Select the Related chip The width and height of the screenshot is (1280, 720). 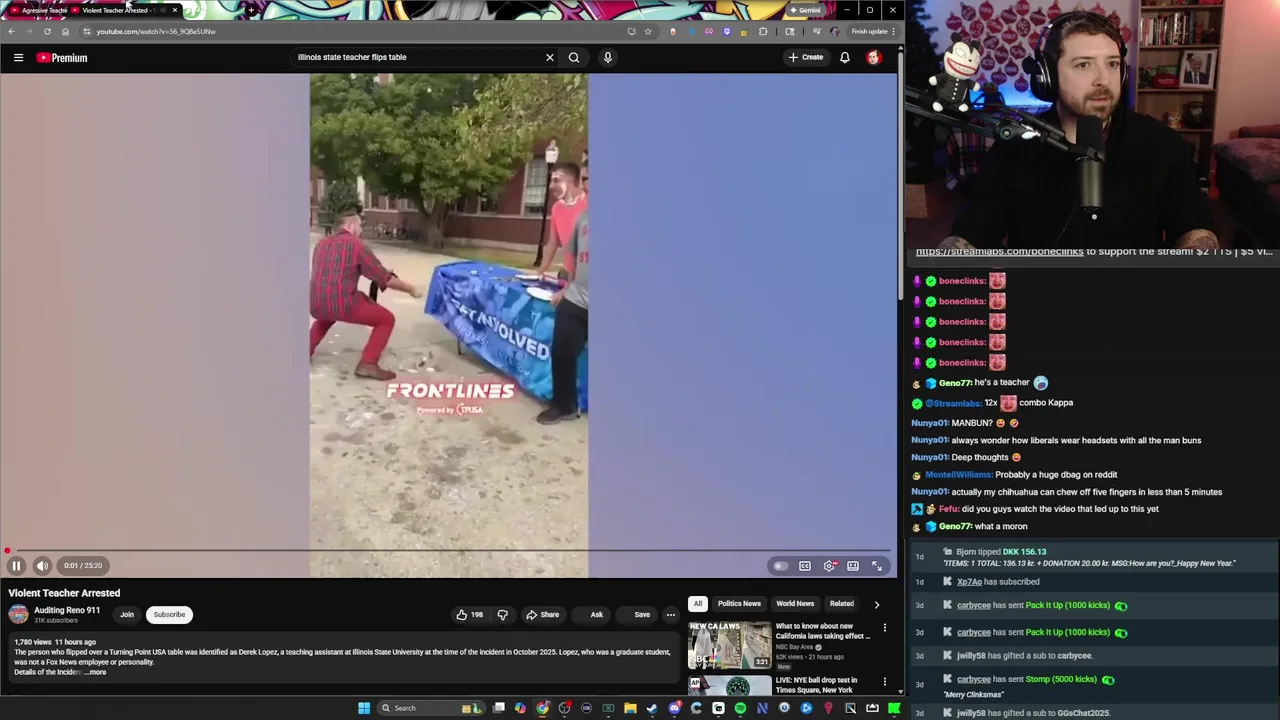pyautogui.click(x=842, y=604)
